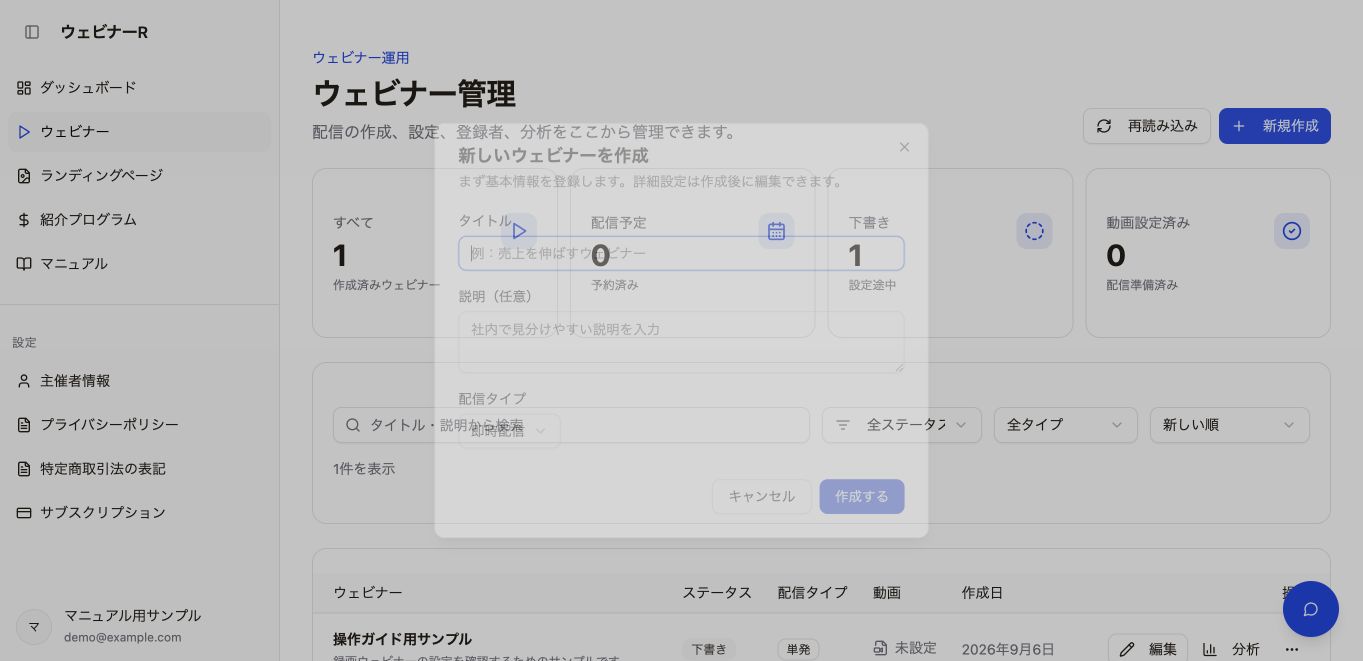This screenshot has width=1363, height=661.
Task: Click the refresh icon in 再読み込み
Action: [1104, 126]
